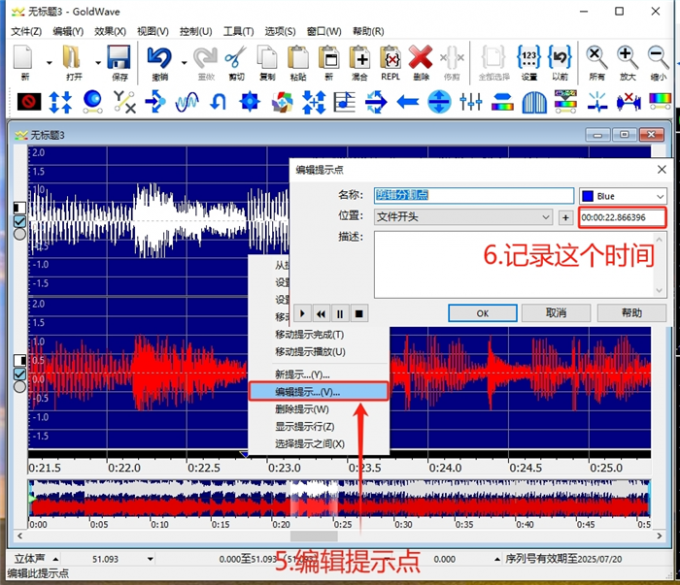Expand arrow beside 序列号有效期 status text
This screenshot has width=680, height=585.
(x=497, y=559)
